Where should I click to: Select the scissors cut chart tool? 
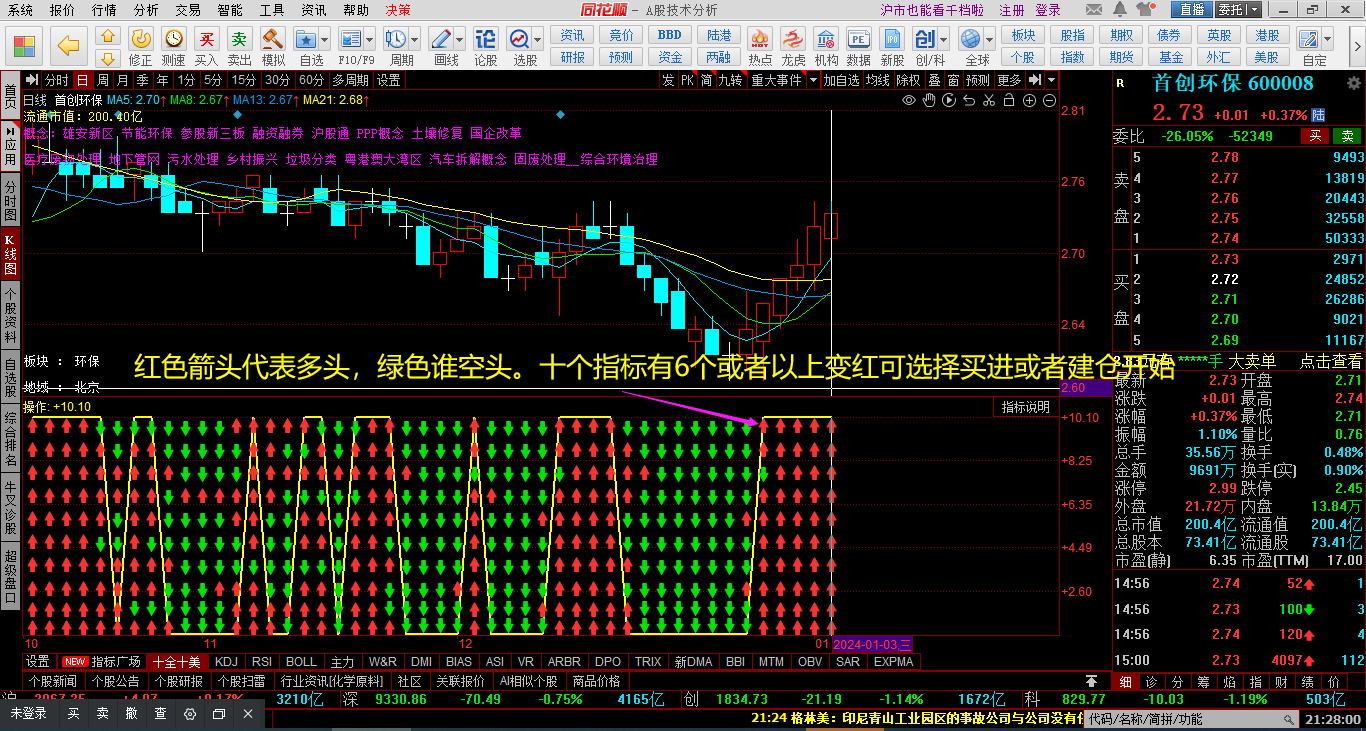coord(989,100)
